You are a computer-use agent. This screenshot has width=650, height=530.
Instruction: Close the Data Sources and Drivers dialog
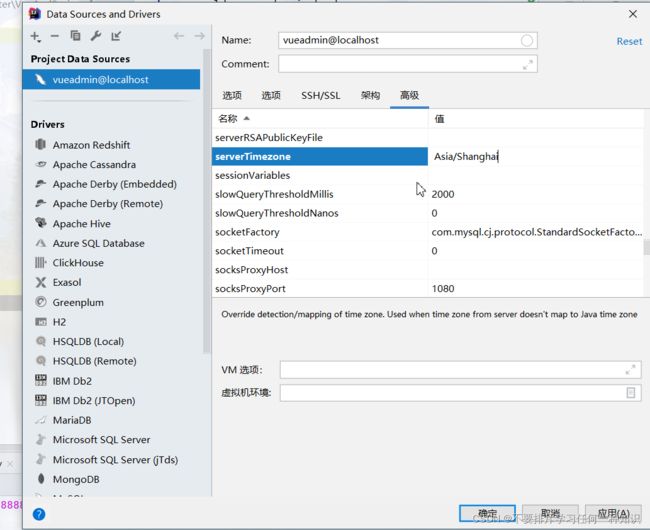[633, 14]
